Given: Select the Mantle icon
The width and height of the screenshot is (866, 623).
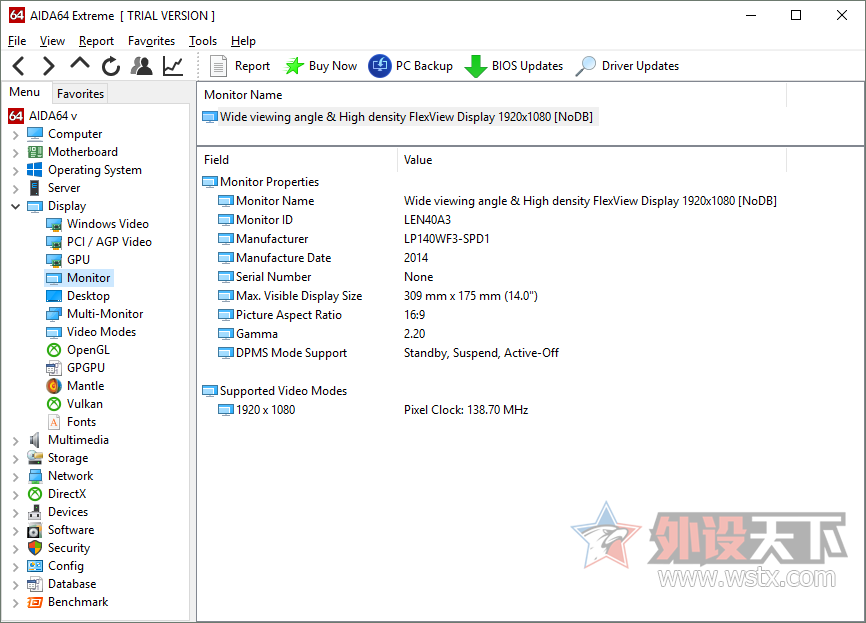Looking at the screenshot, I should coord(54,386).
